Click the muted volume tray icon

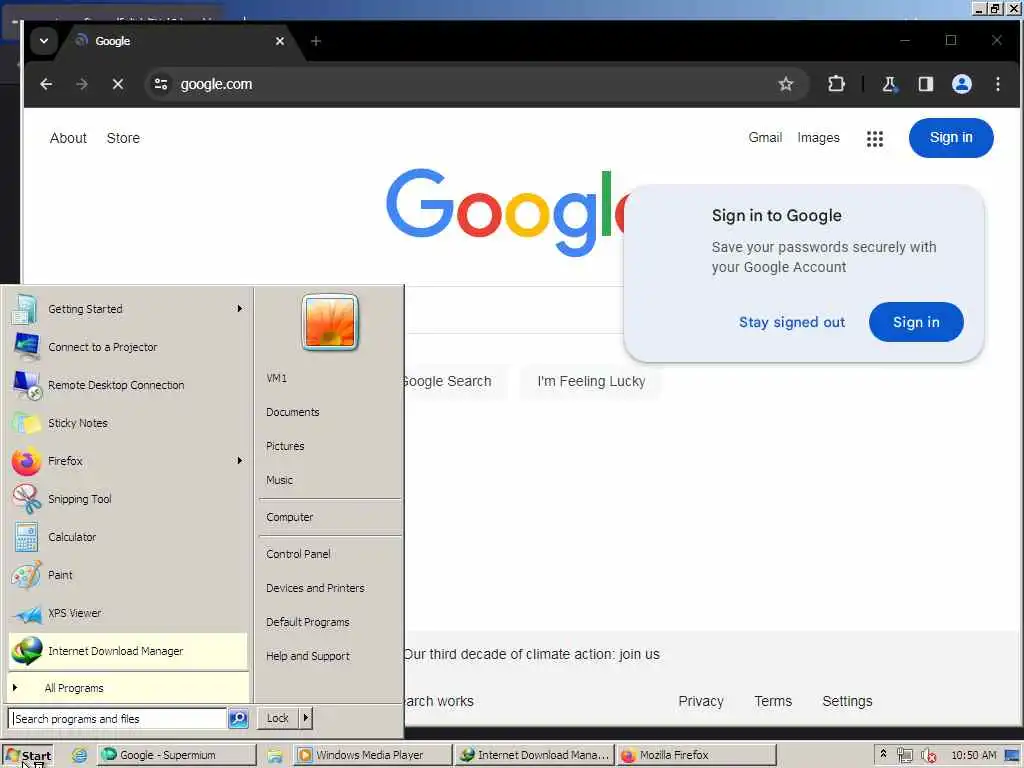928,756
